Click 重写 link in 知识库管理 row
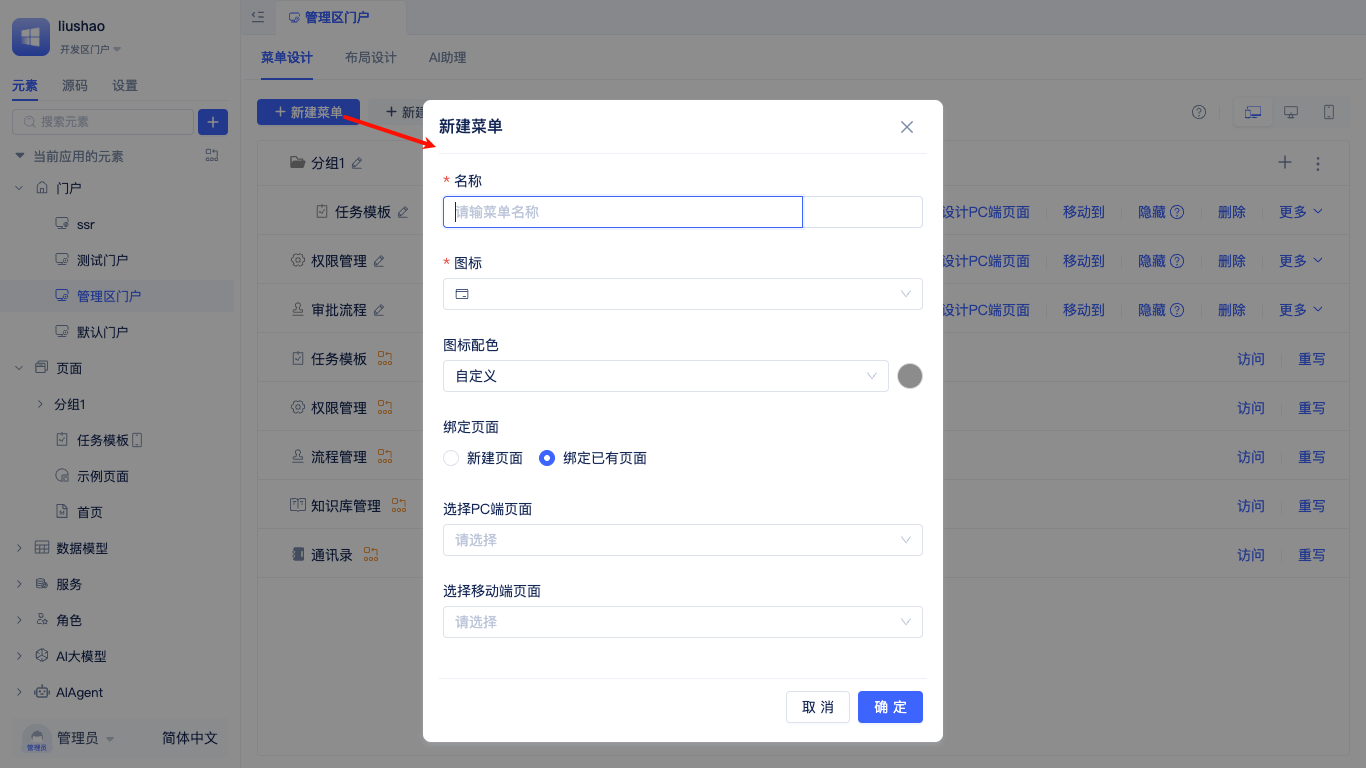 point(1312,506)
